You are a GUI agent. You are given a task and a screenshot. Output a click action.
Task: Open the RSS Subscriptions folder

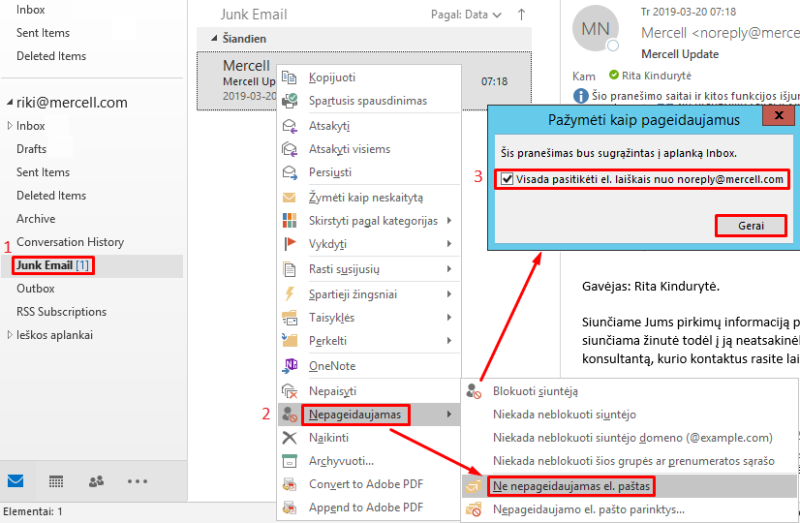[x=62, y=312]
